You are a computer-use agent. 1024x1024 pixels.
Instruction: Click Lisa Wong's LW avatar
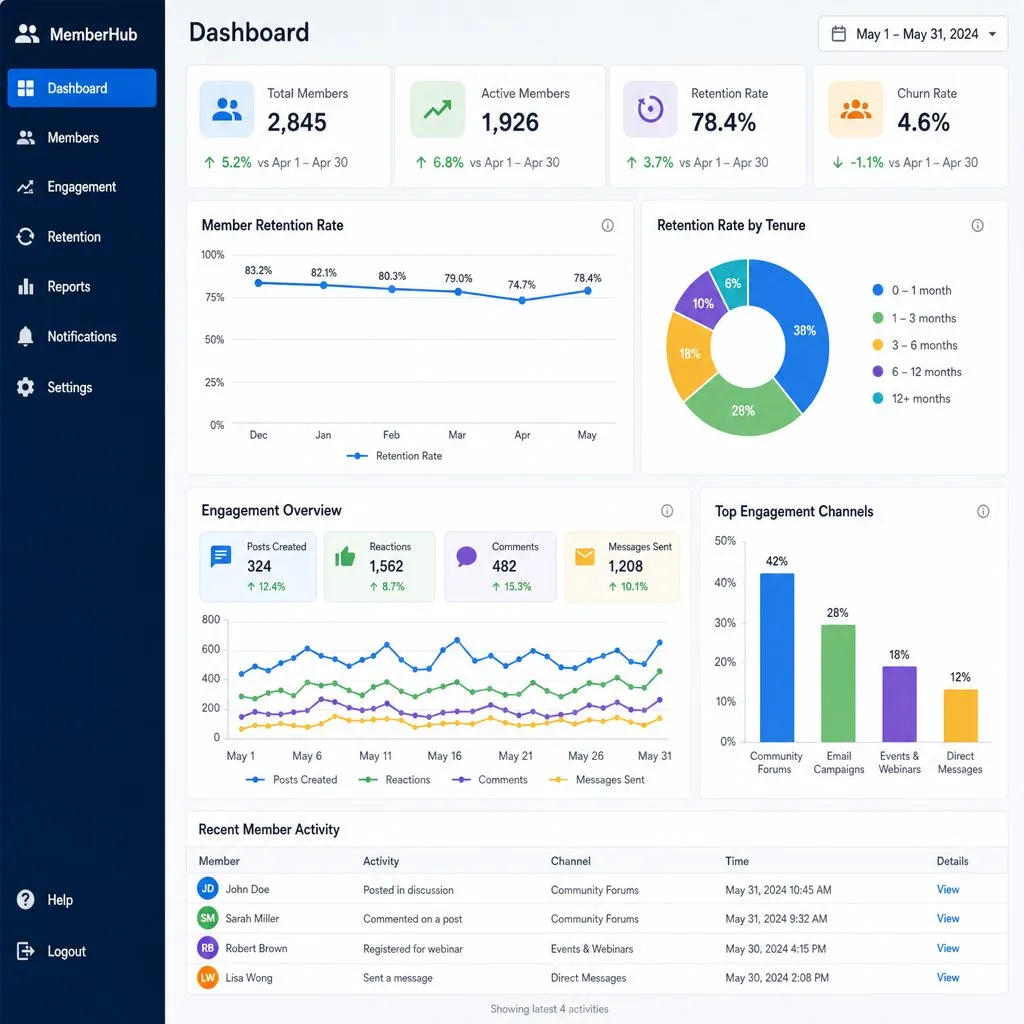click(208, 978)
